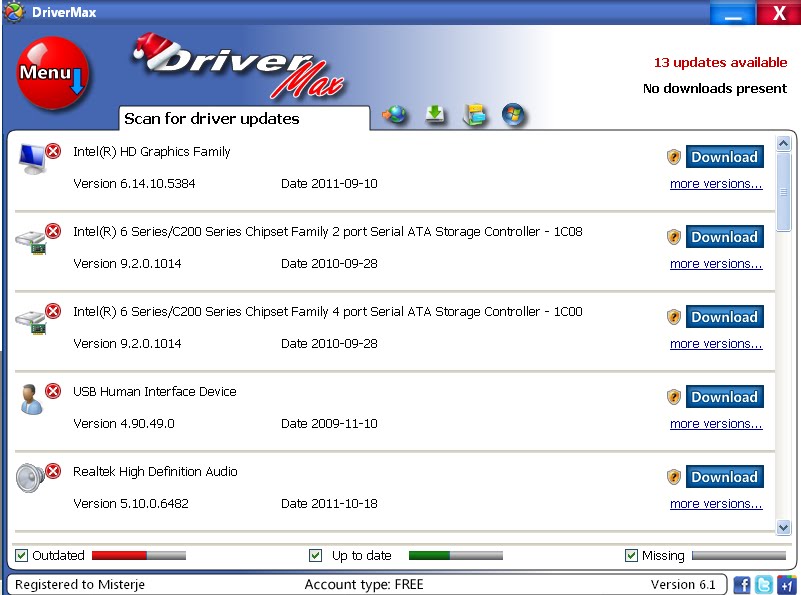
Task: Open the red Menu button
Action: (x=53, y=73)
